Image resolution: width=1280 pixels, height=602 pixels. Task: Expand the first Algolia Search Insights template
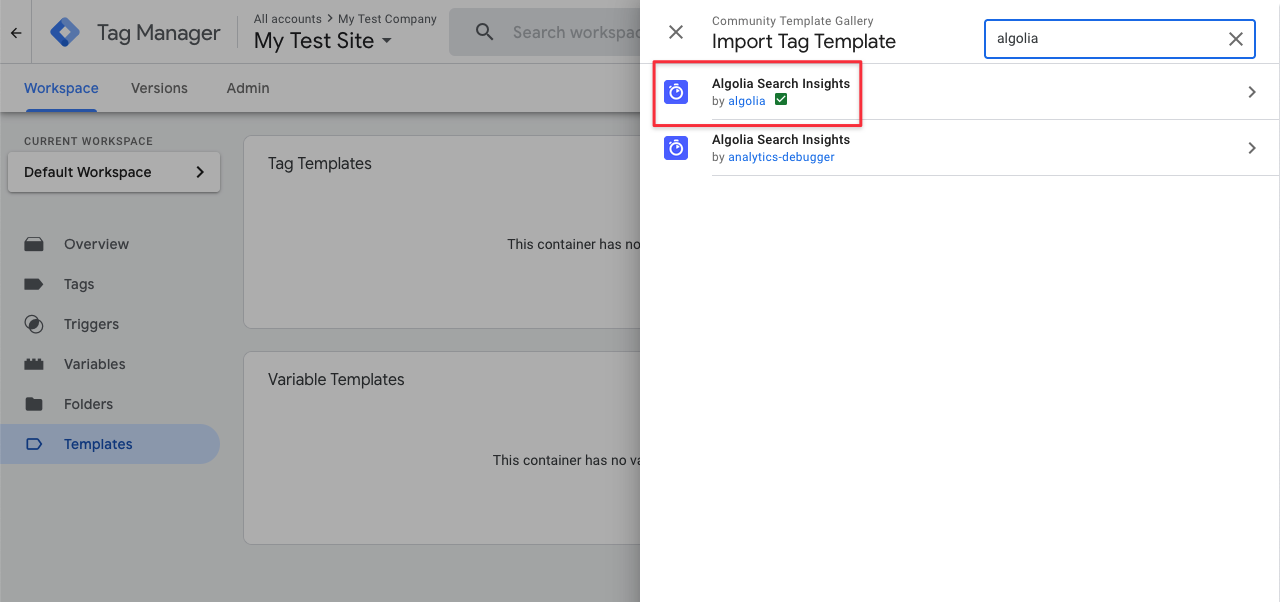tap(1251, 91)
